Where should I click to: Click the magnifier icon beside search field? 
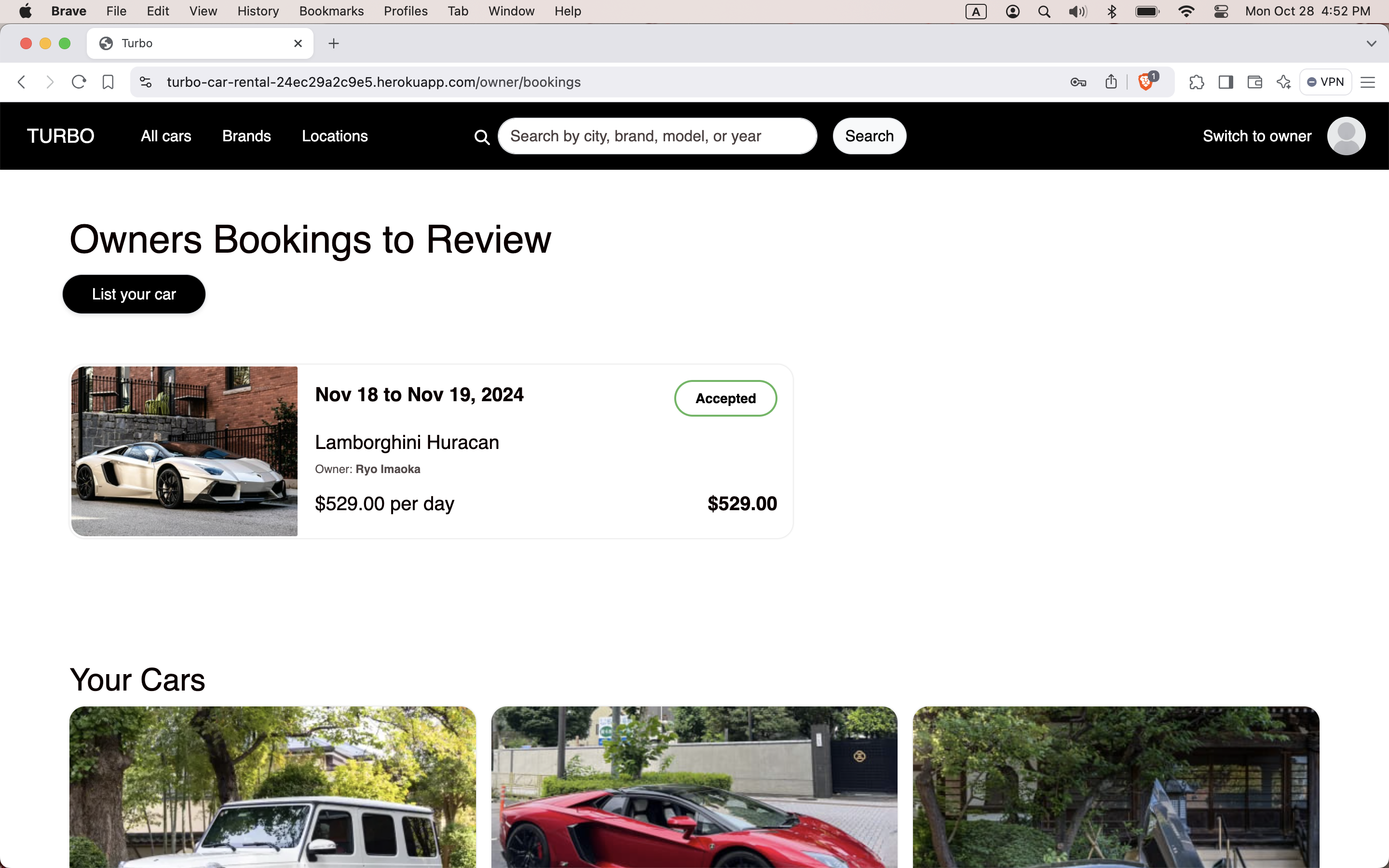click(482, 136)
